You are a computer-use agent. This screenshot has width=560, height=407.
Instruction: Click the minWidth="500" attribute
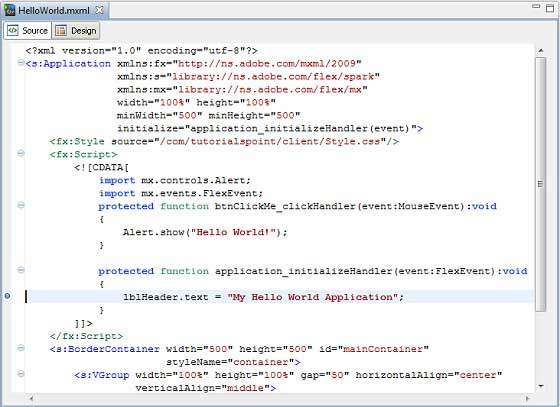160,116
